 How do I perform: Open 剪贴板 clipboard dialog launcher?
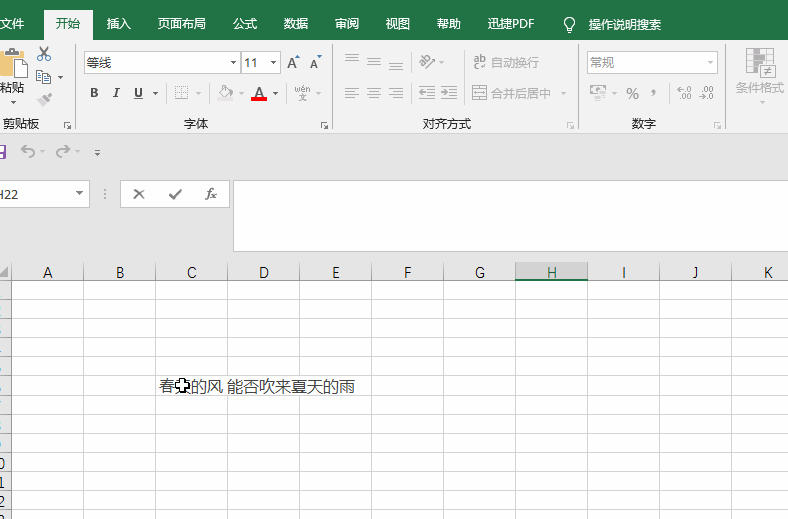67,126
